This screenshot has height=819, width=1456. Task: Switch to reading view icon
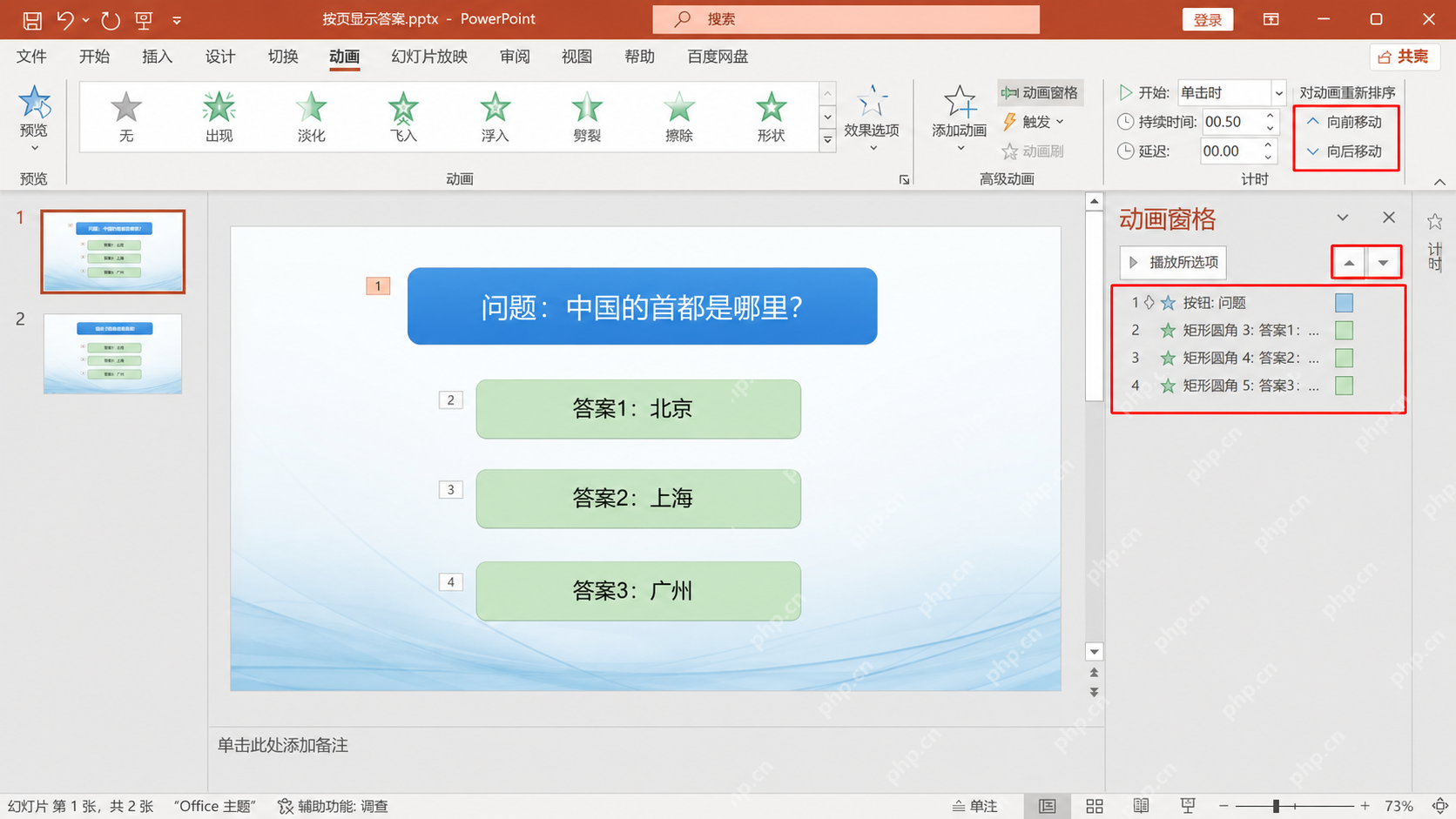coord(1142,806)
